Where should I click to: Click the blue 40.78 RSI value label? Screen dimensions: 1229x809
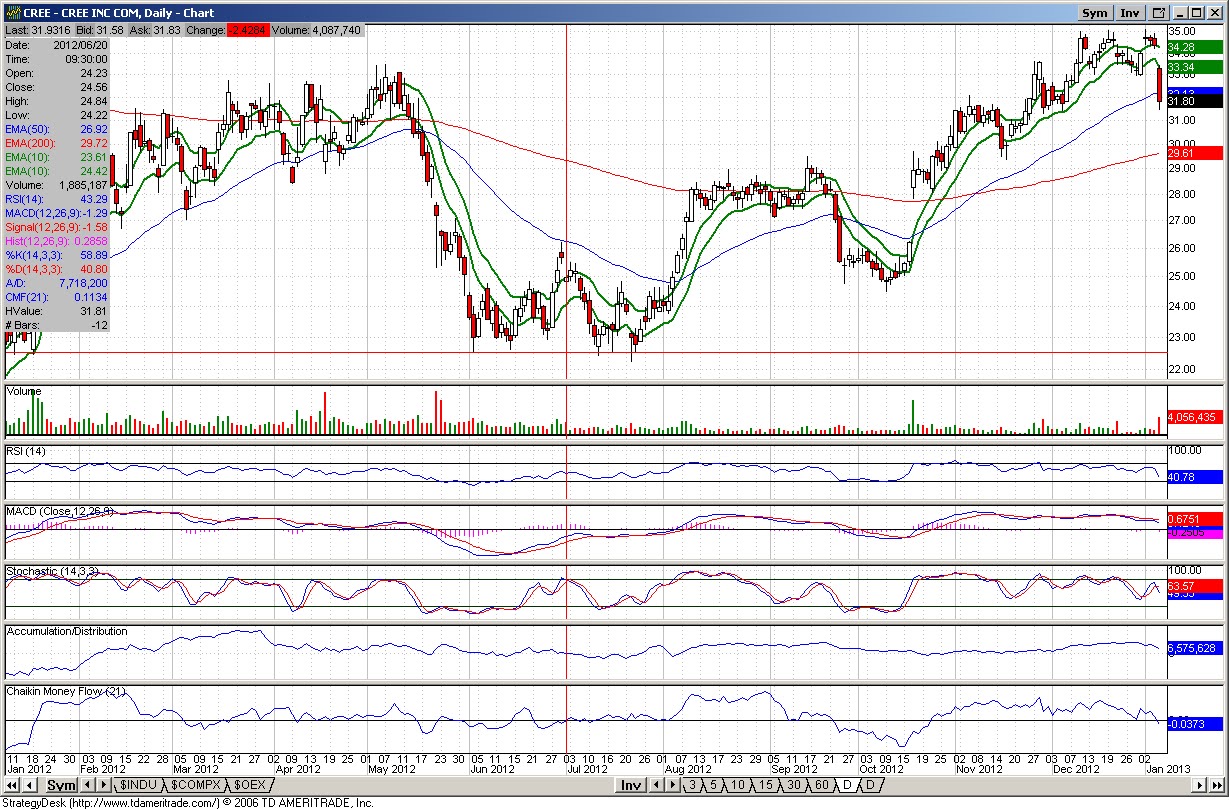tap(1196, 476)
